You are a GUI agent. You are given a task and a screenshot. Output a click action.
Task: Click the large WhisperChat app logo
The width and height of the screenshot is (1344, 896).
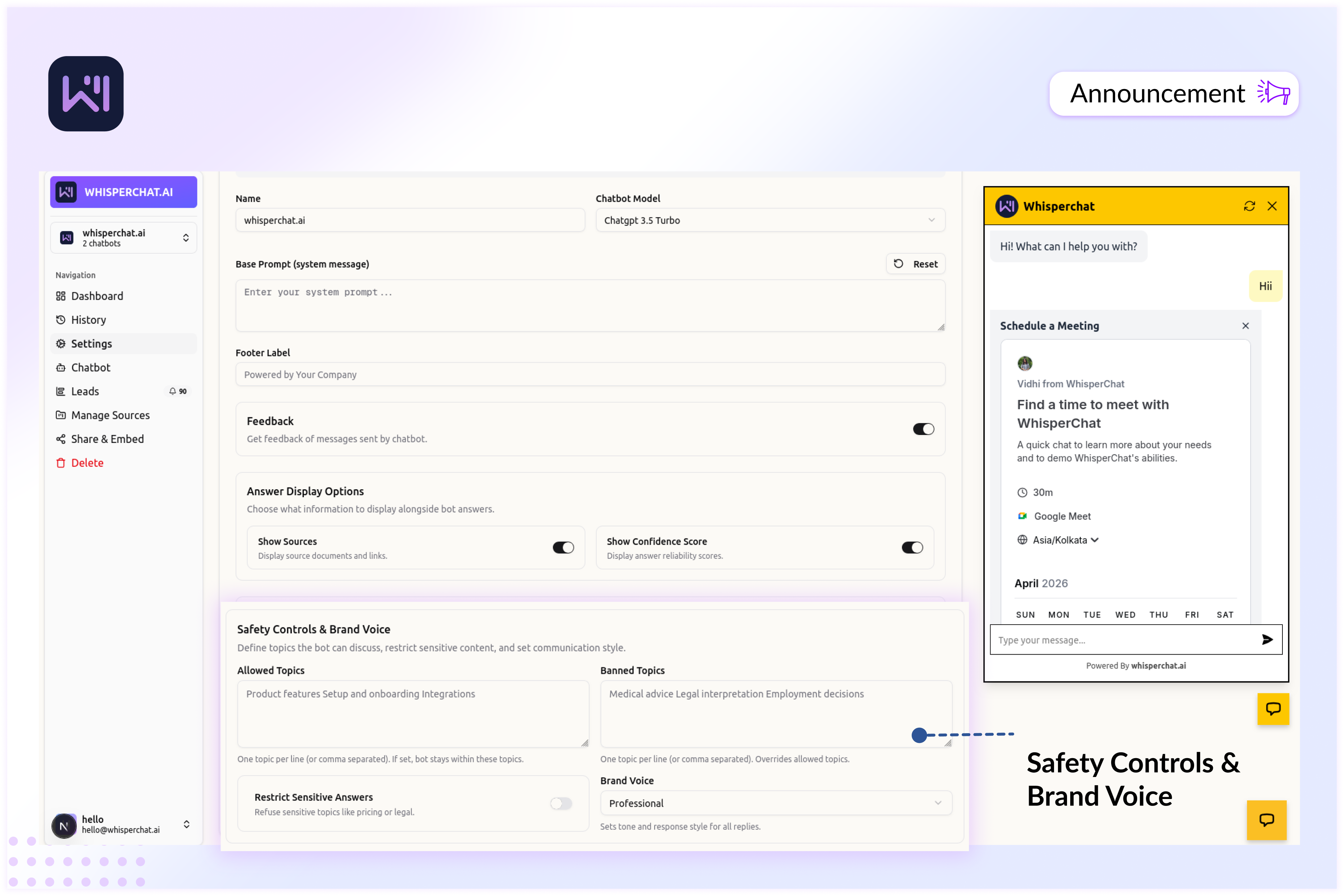[86, 94]
